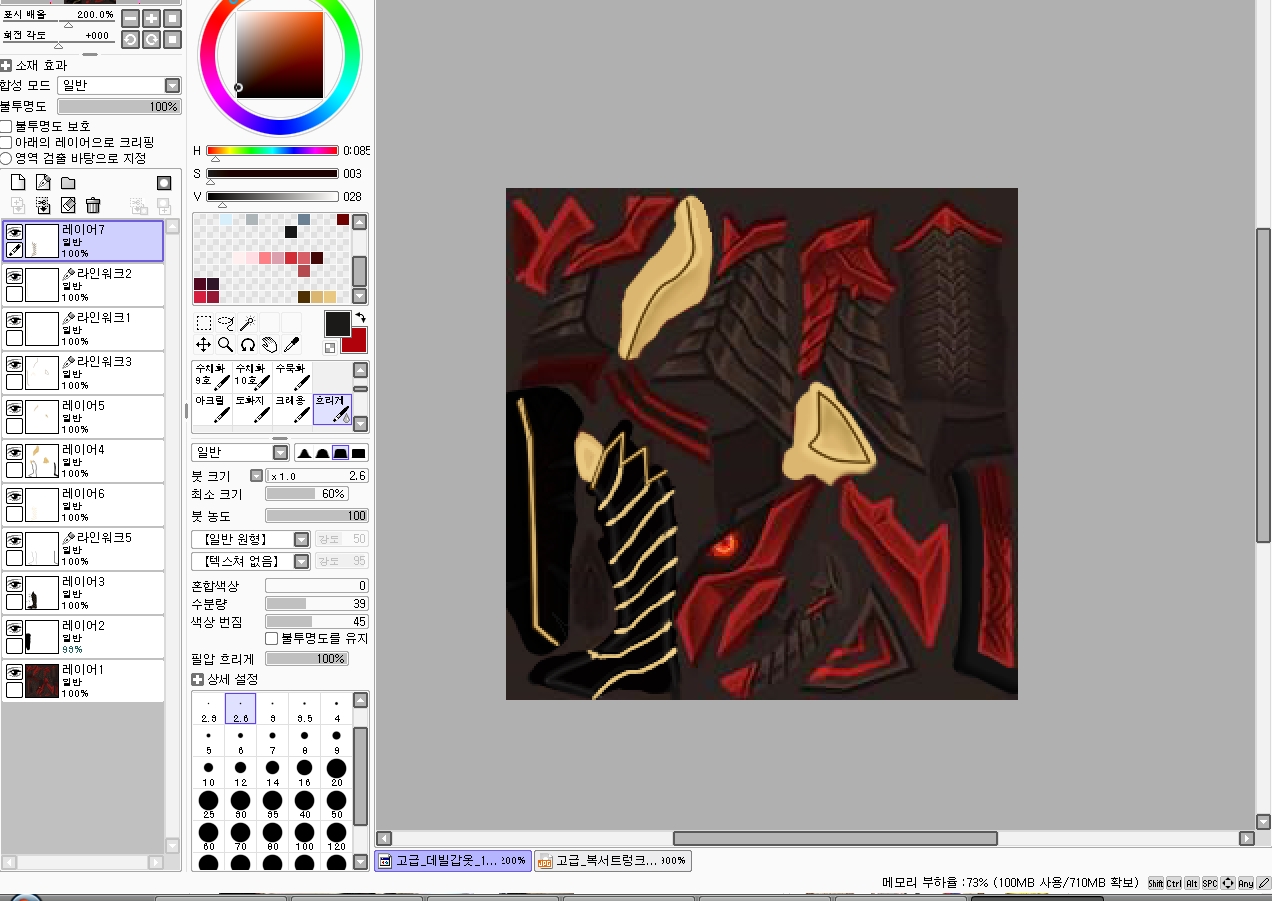Screen dimensions: 1272x901
Task: Select the 고급_데빌갑옷 document tab
Action: click(x=453, y=860)
